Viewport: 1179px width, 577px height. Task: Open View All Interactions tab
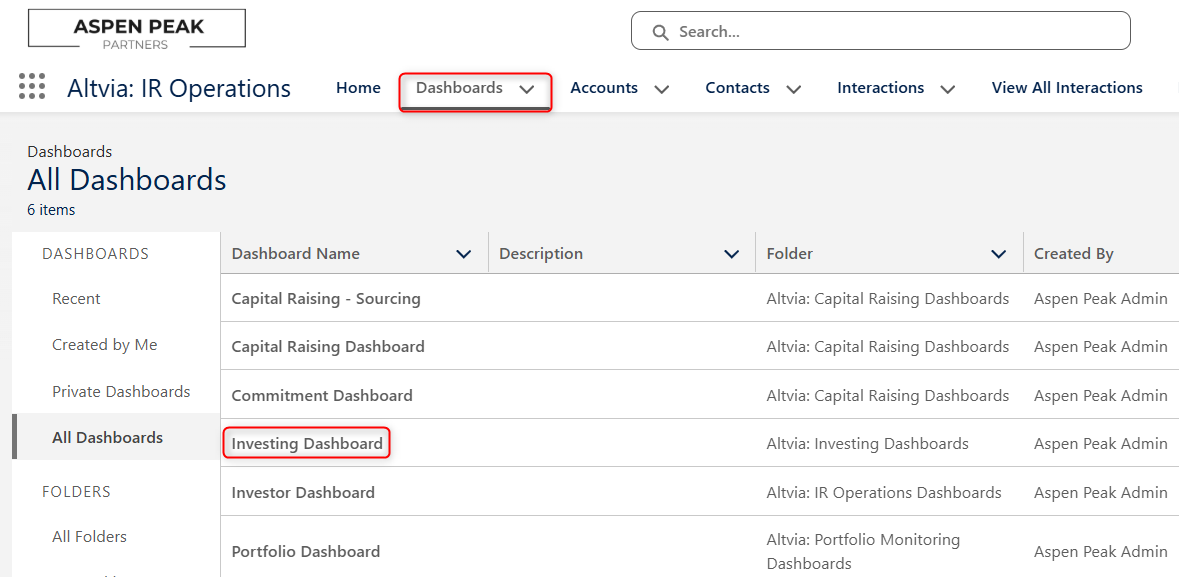1067,88
